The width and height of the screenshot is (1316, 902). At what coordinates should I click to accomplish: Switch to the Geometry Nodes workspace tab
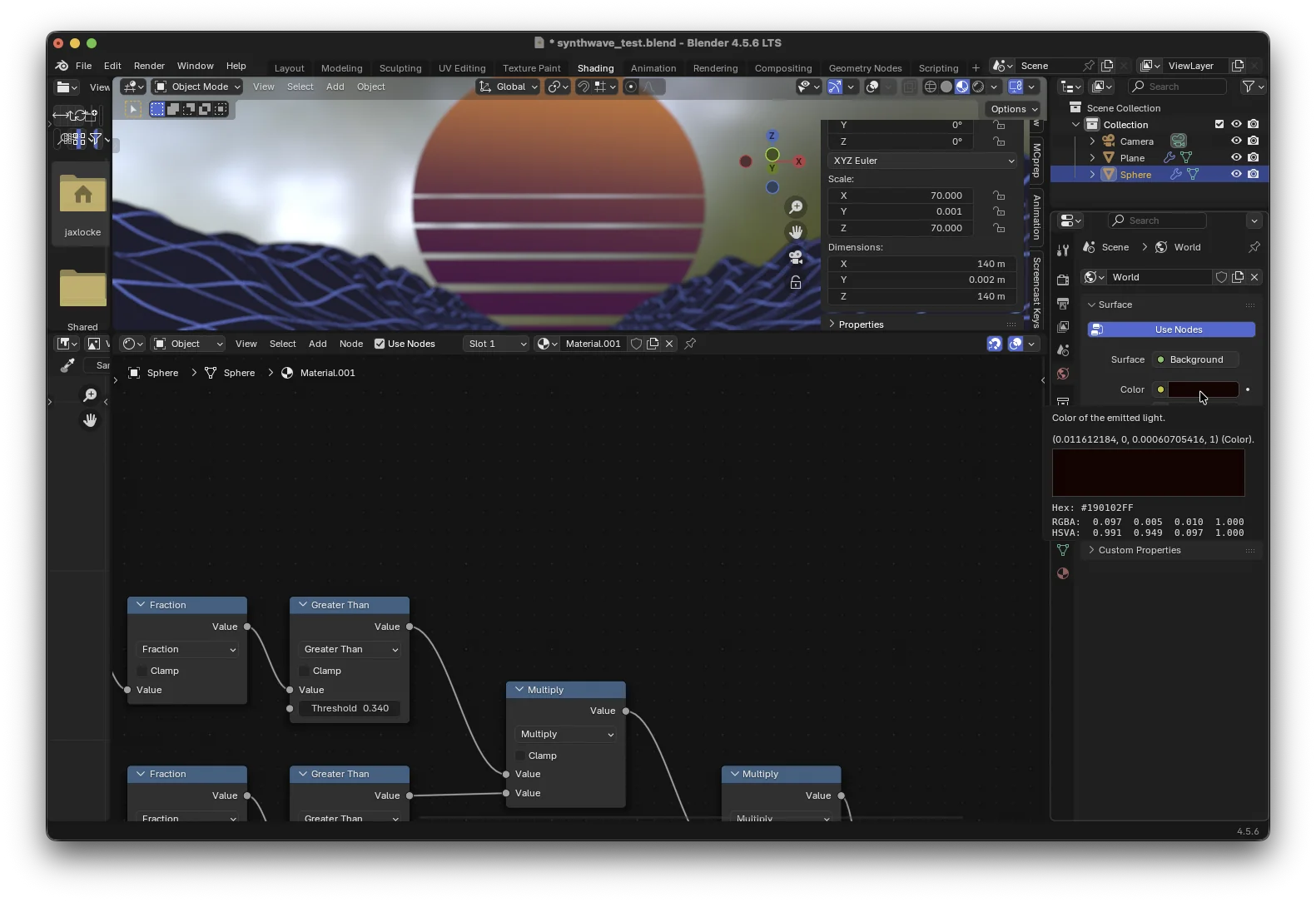[865, 68]
